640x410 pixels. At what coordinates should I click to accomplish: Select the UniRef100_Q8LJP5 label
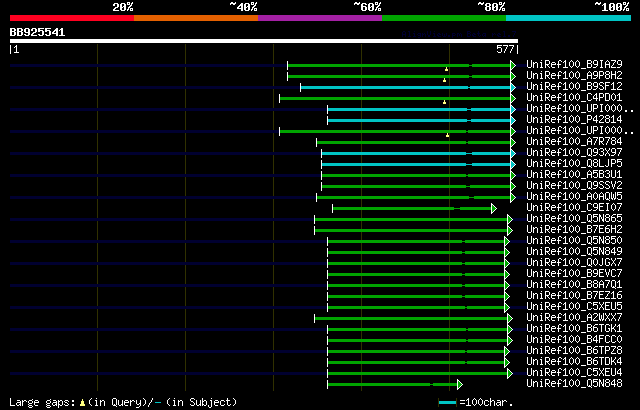coord(574,164)
